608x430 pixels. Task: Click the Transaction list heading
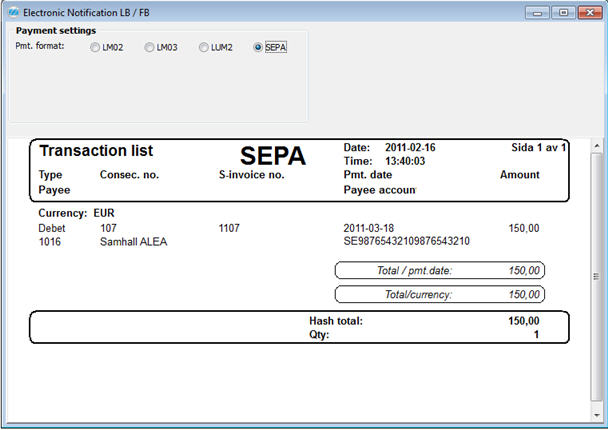tap(96, 151)
